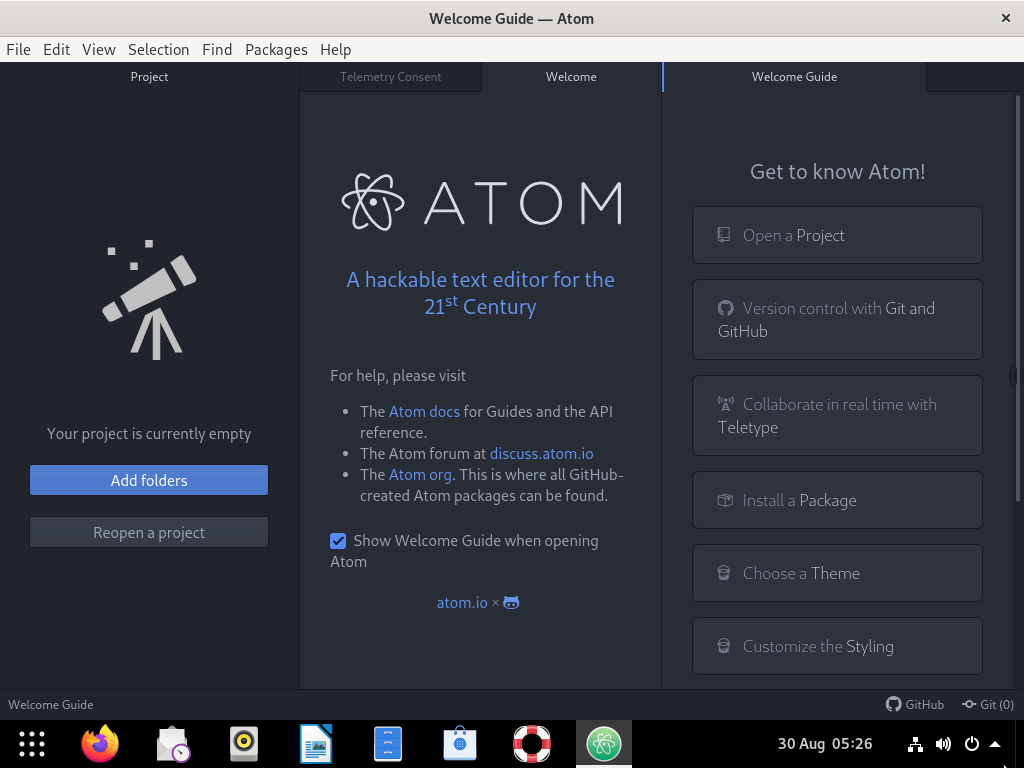Click the Project panel tab
Image resolution: width=1024 pixels, height=768 pixels.
149,77
